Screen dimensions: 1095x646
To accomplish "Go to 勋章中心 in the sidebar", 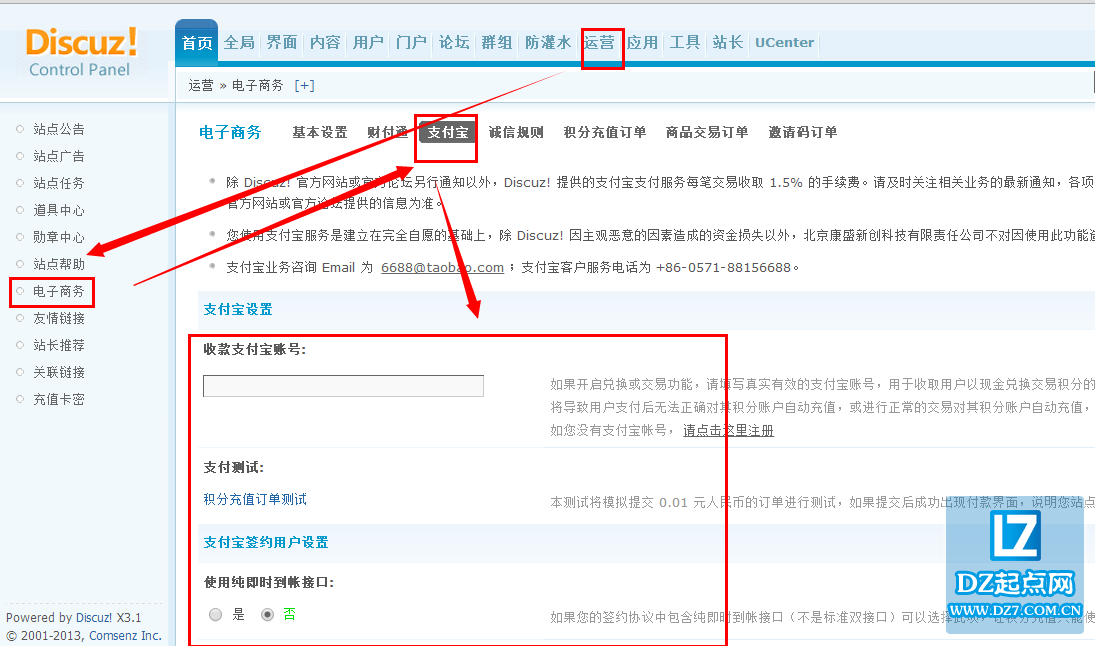I will pos(59,237).
